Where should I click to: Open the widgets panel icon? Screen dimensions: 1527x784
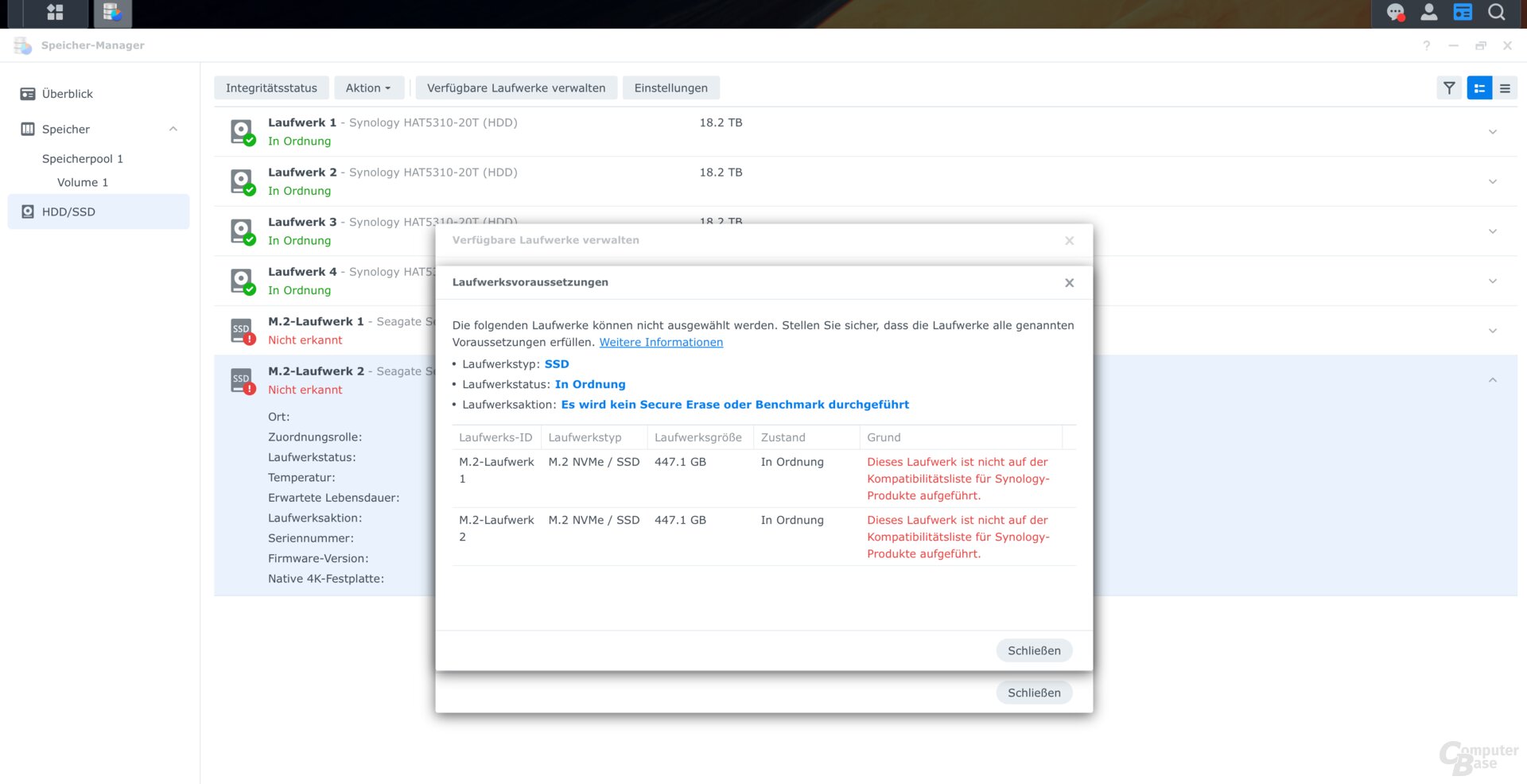click(x=1463, y=12)
